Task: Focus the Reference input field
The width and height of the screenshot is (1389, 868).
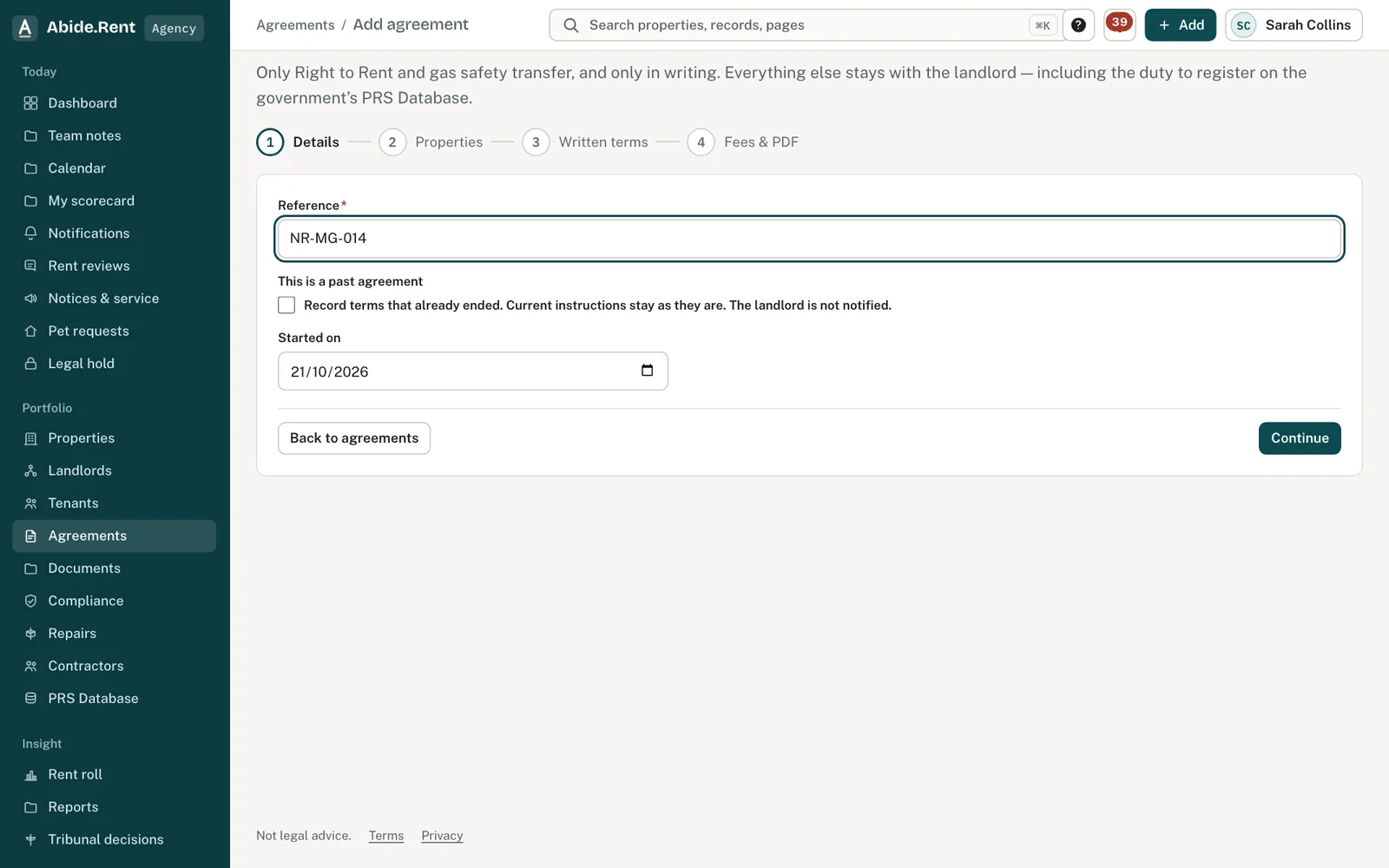Action: pyautogui.click(x=809, y=239)
